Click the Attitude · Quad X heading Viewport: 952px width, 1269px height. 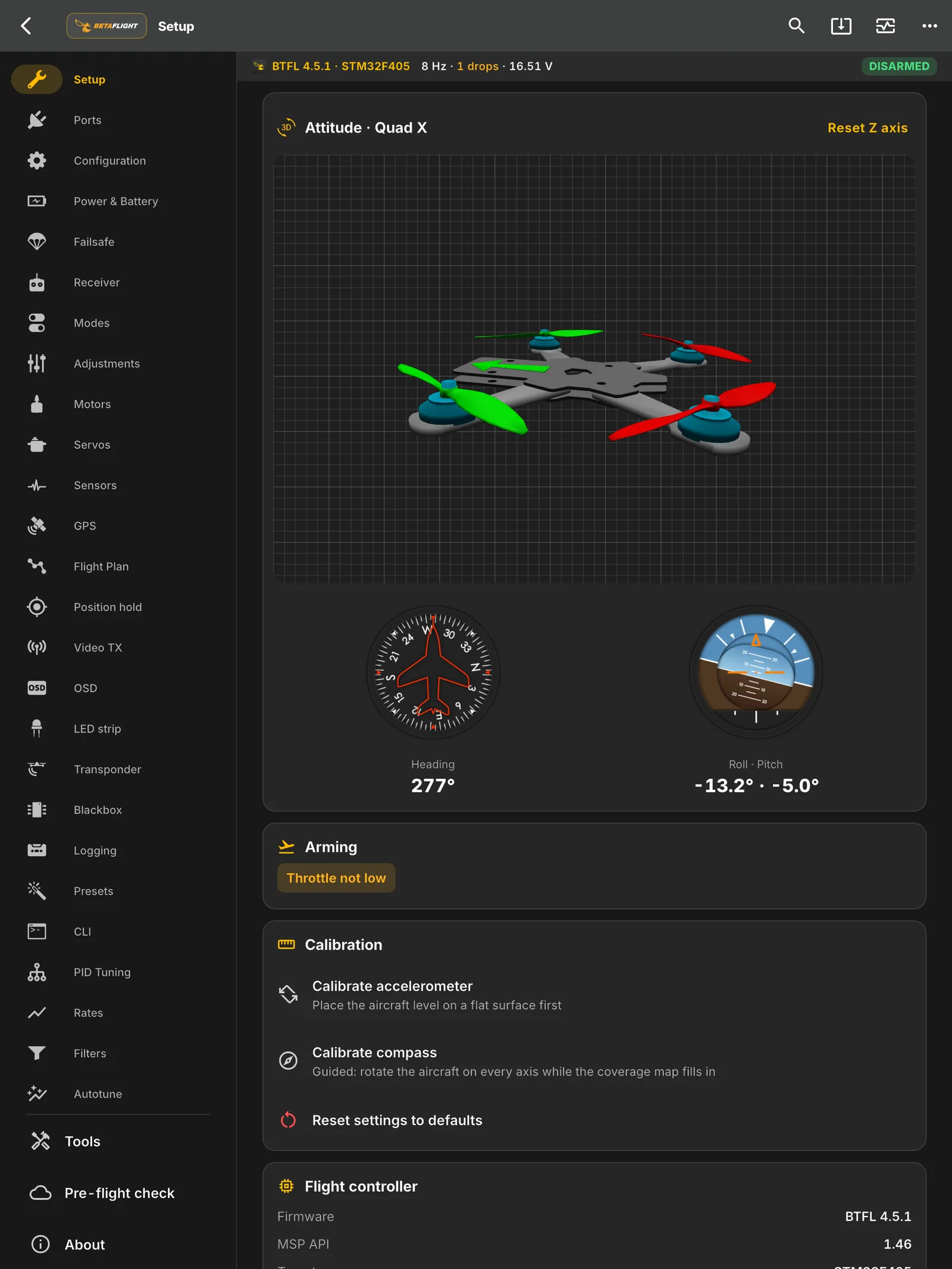[366, 128]
